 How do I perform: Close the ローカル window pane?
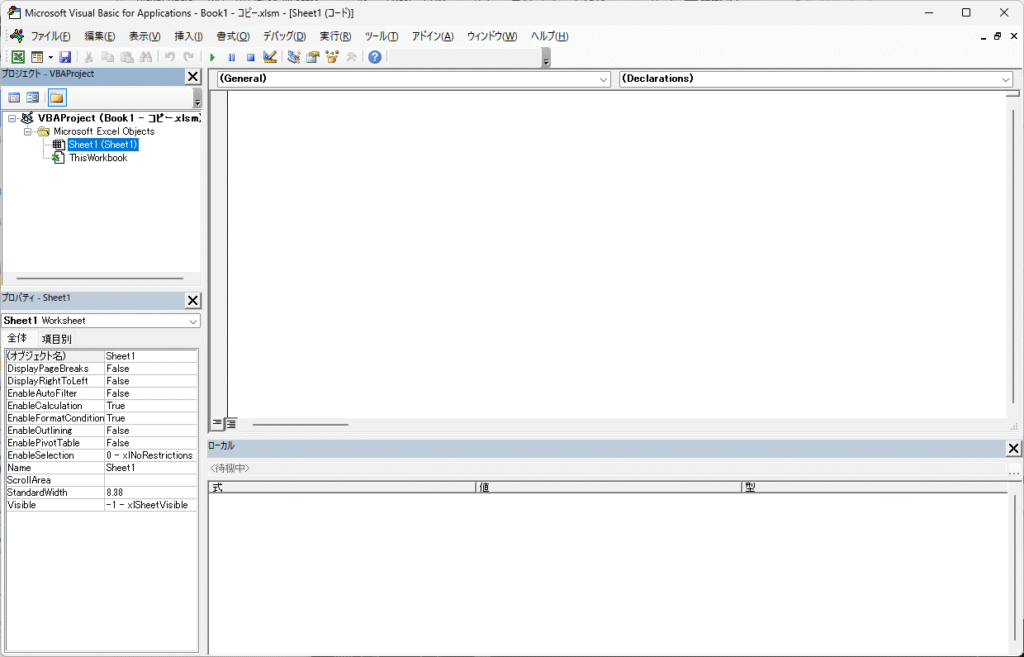point(1013,448)
